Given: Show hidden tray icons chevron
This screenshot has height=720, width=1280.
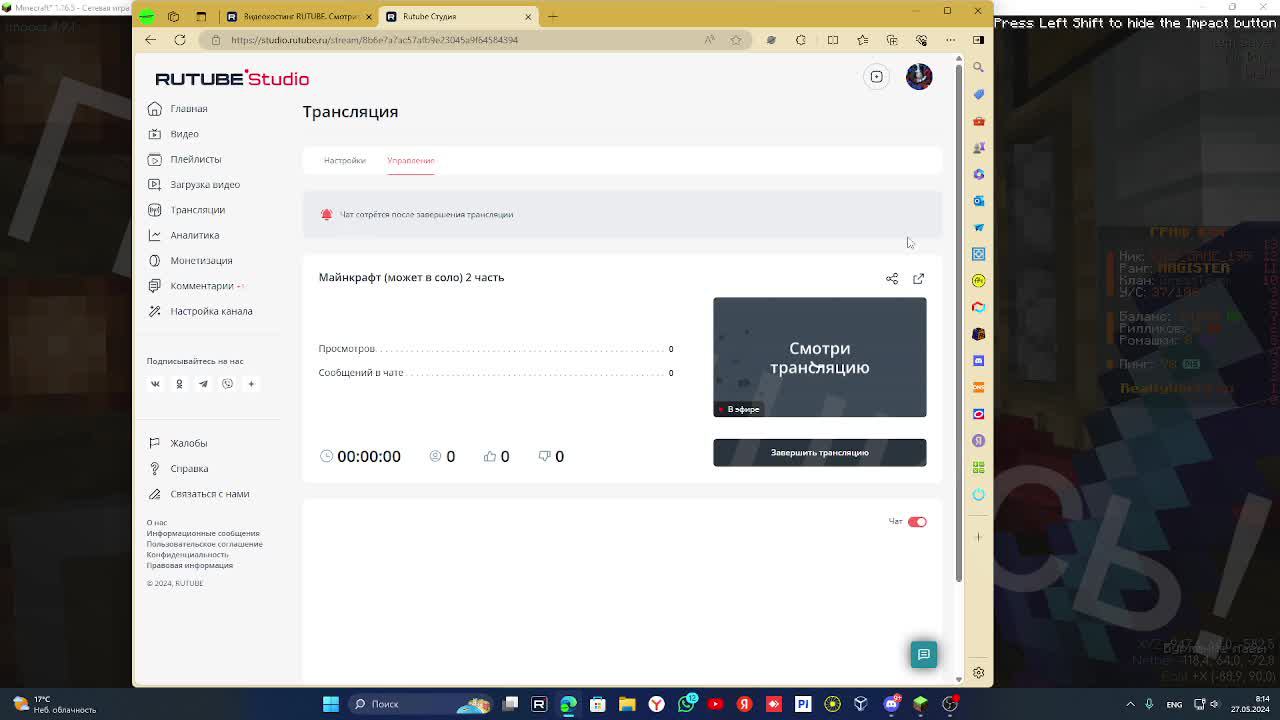Looking at the screenshot, I should click(1131, 704).
